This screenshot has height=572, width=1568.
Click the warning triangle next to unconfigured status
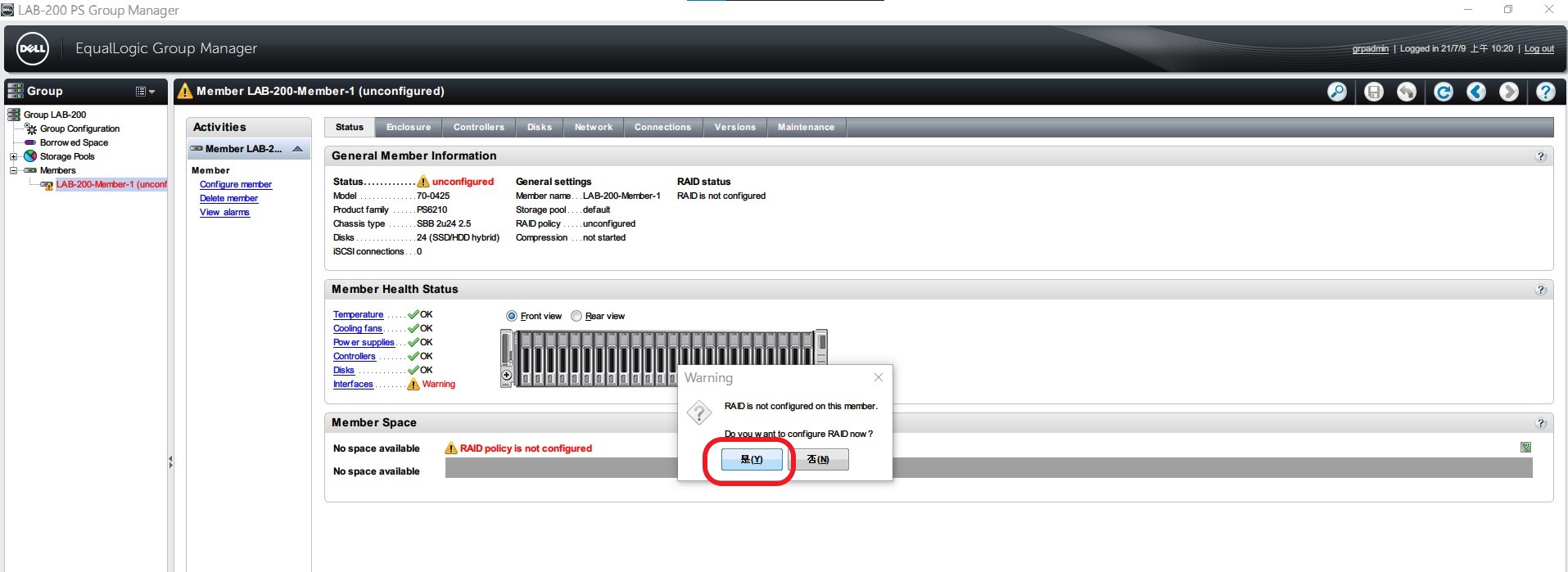coord(423,182)
